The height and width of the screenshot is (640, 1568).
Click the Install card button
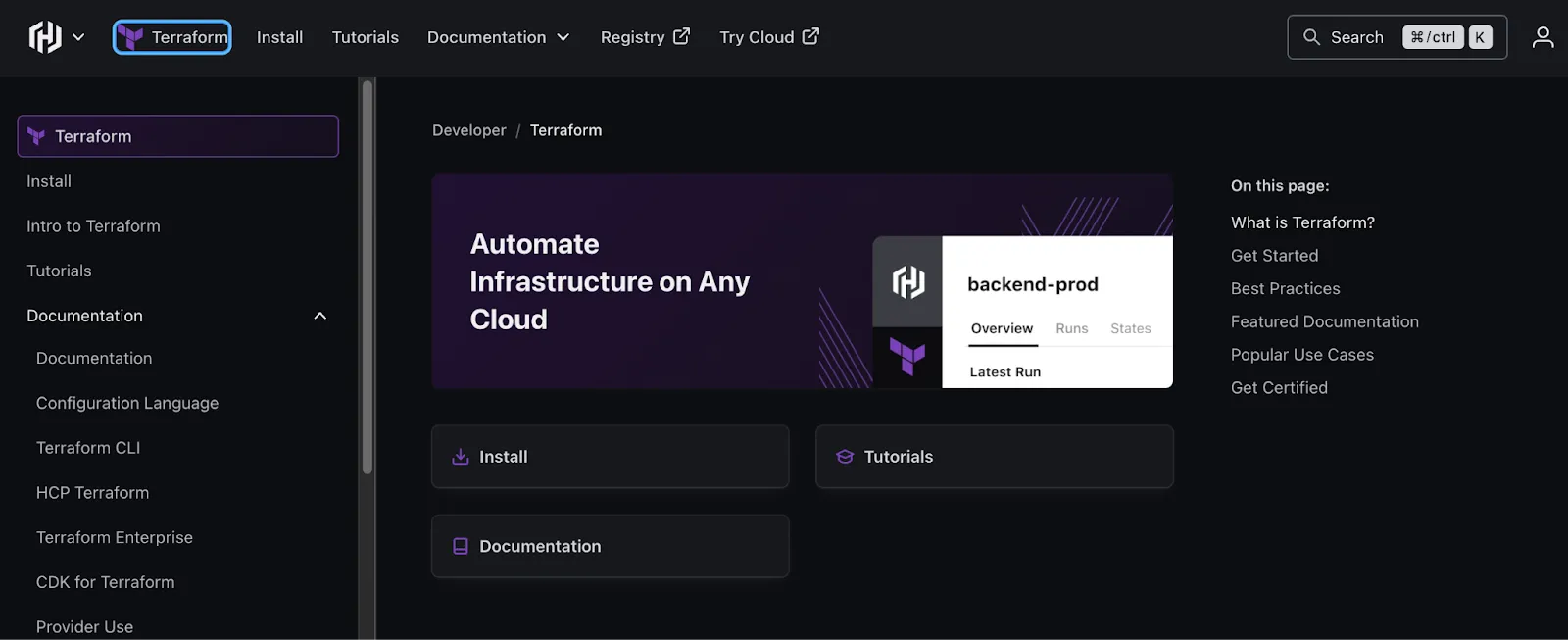click(611, 457)
